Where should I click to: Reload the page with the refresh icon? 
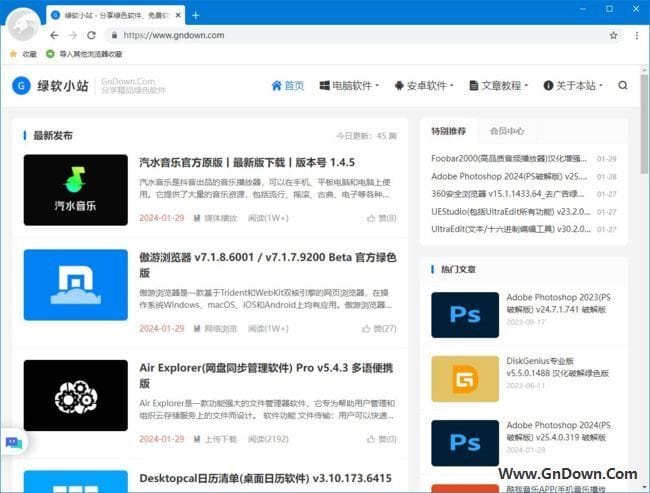92,35
